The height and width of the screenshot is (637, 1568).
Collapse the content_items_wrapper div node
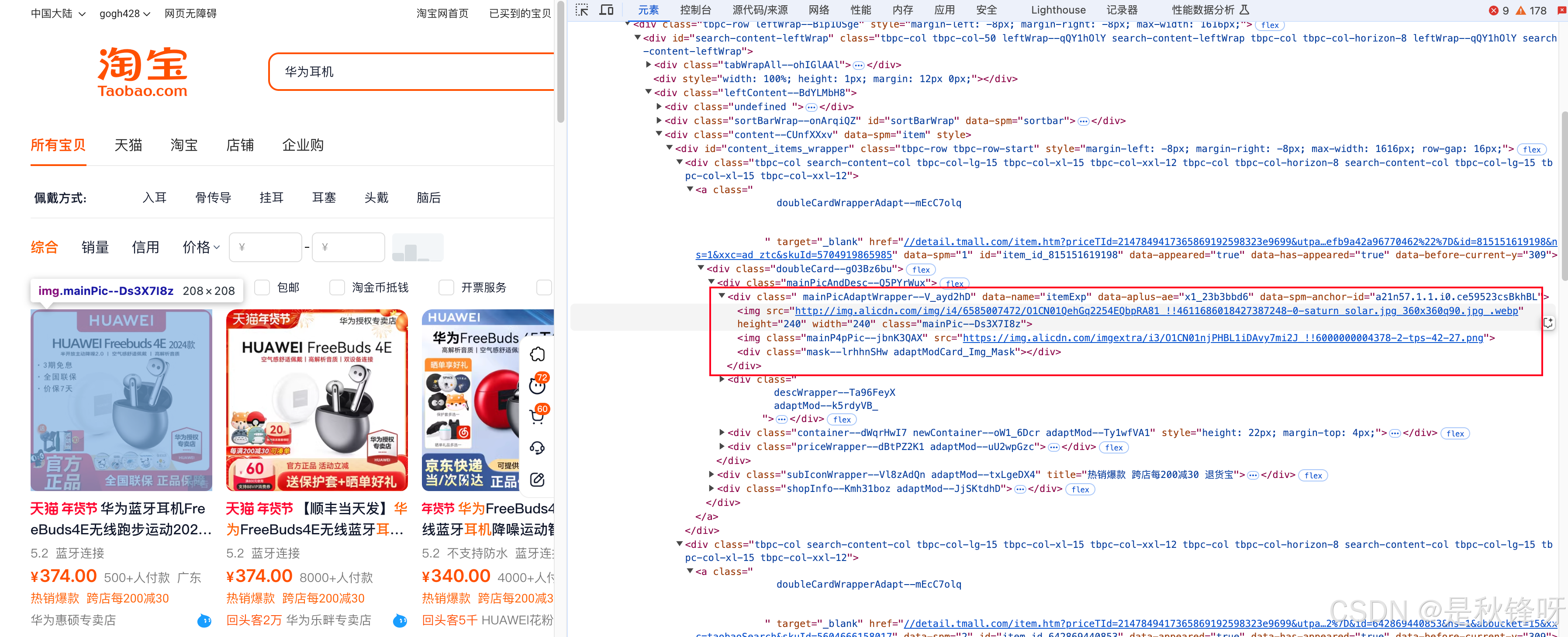pos(670,148)
